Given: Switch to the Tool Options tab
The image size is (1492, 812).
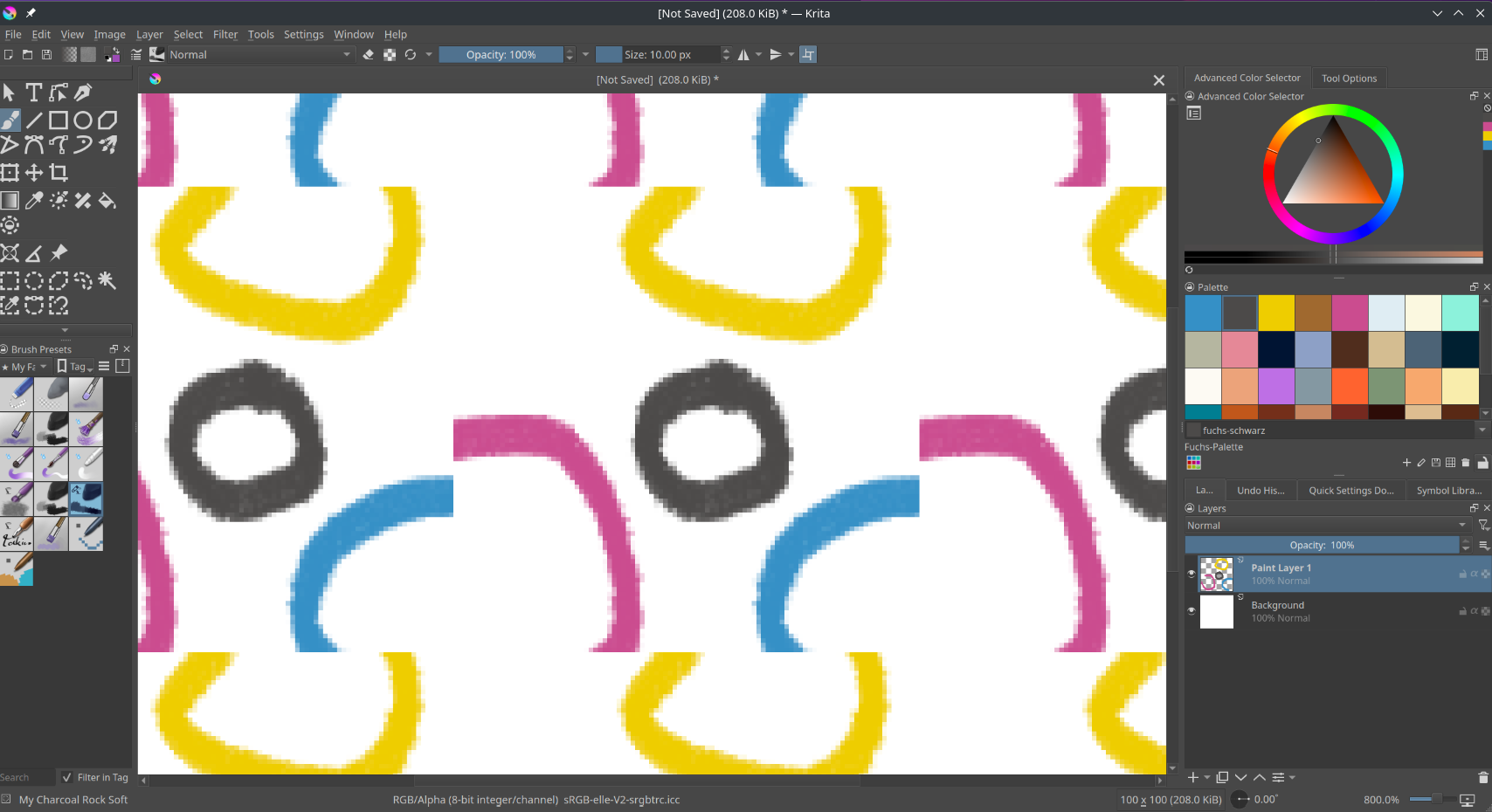Looking at the screenshot, I should pyautogui.click(x=1348, y=79).
